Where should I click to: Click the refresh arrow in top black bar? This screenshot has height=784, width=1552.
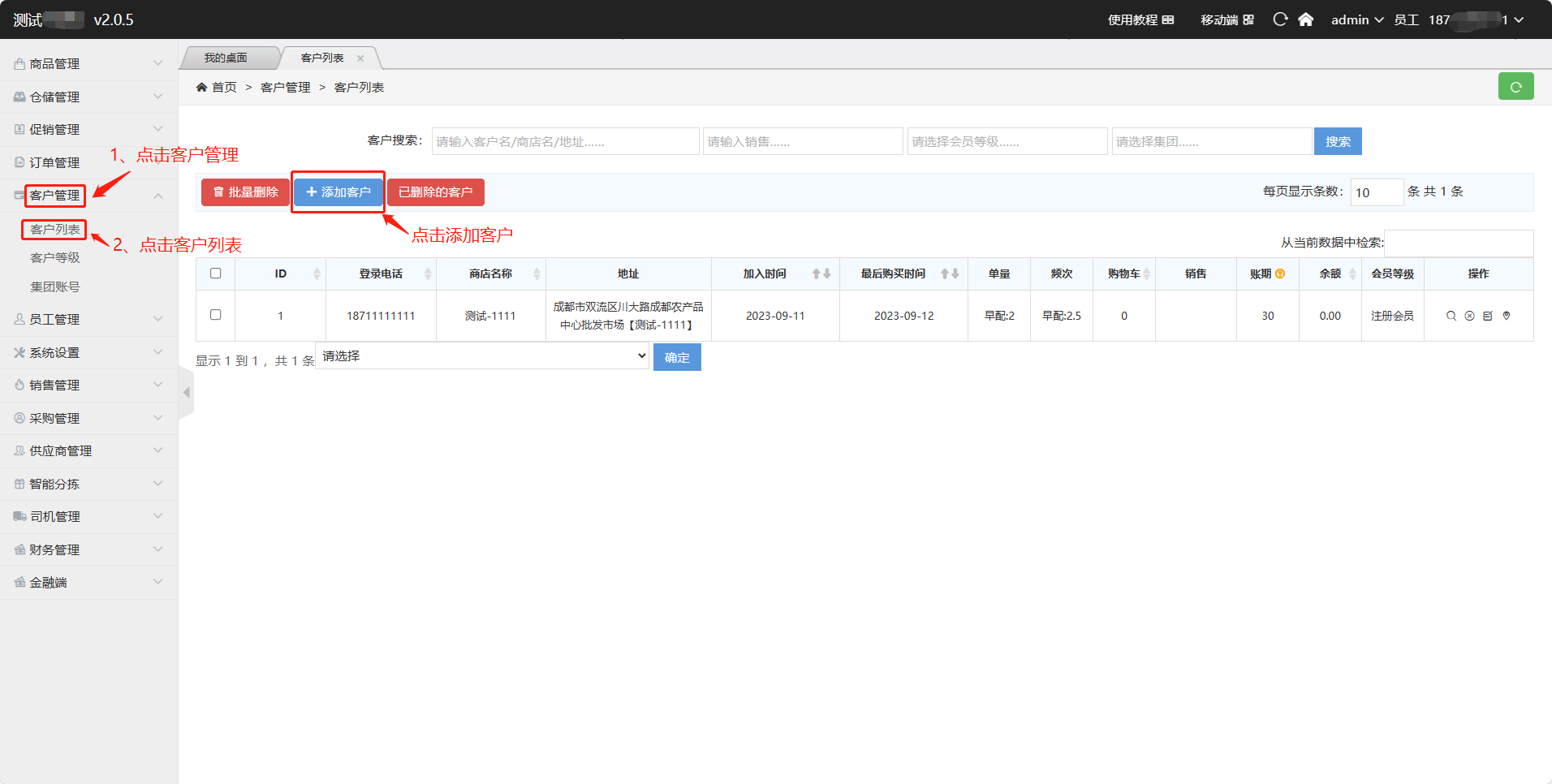(1280, 19)
